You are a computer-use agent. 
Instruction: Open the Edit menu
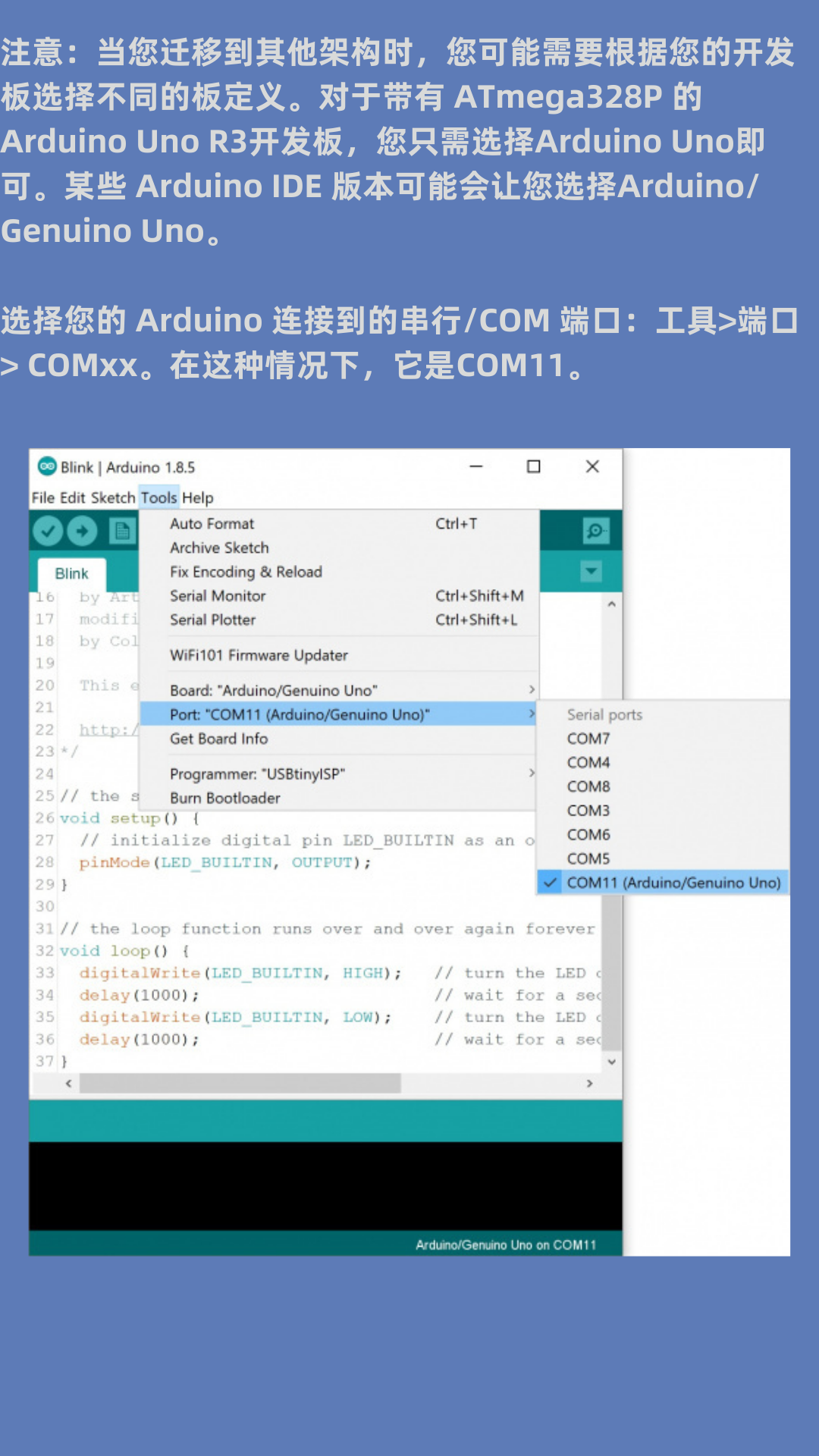(73, 497)
